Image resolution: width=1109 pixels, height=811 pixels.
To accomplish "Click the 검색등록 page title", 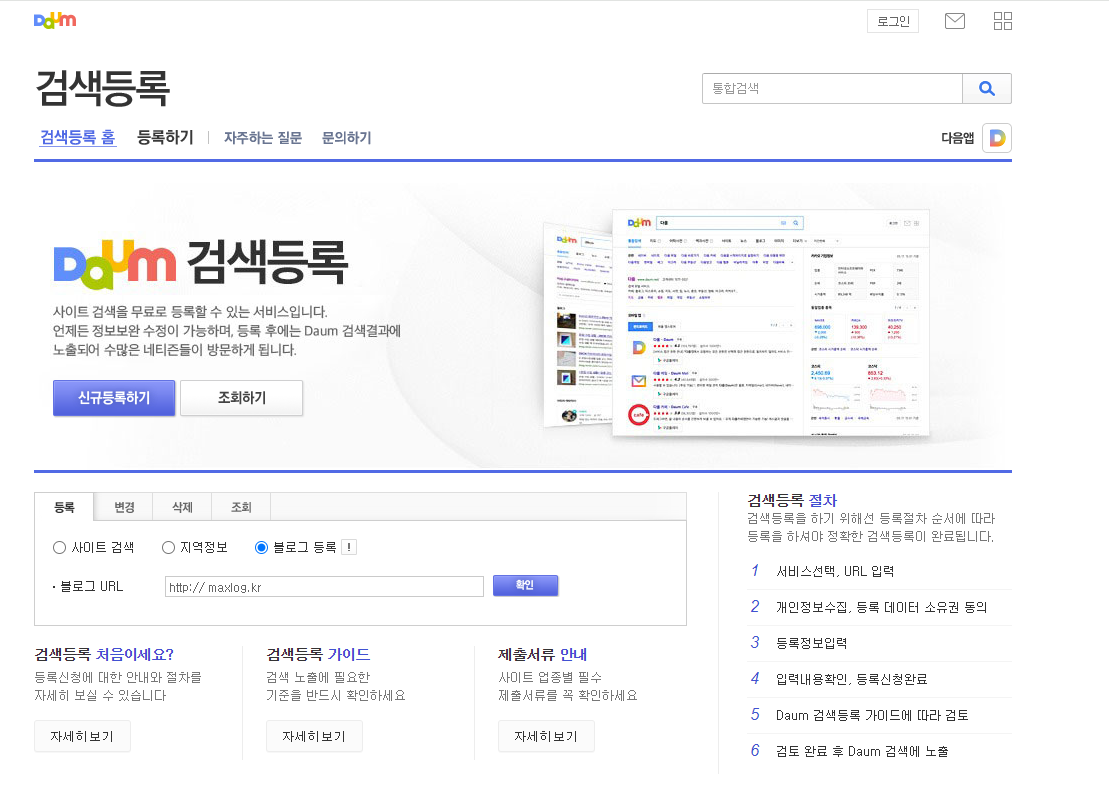I will tap(103, 88).
